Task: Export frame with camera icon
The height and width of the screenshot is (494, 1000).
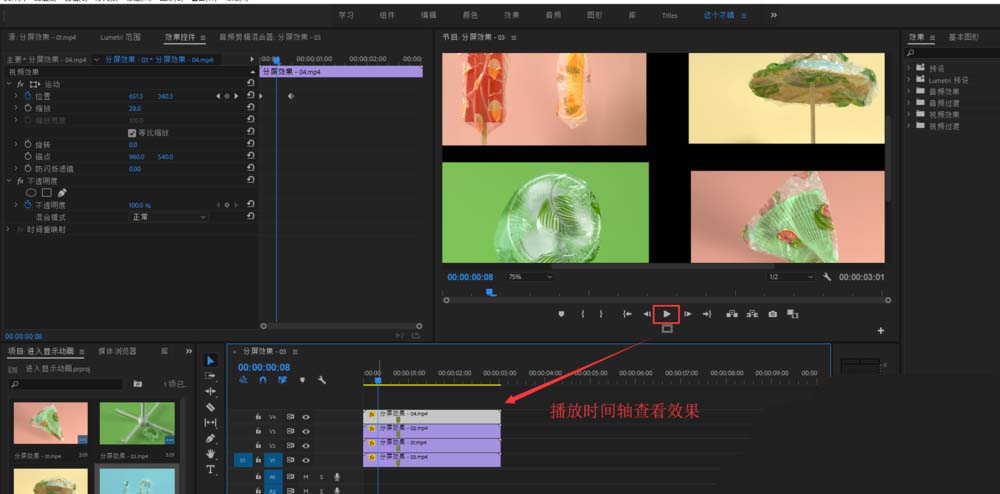Action: pos(772,314)
